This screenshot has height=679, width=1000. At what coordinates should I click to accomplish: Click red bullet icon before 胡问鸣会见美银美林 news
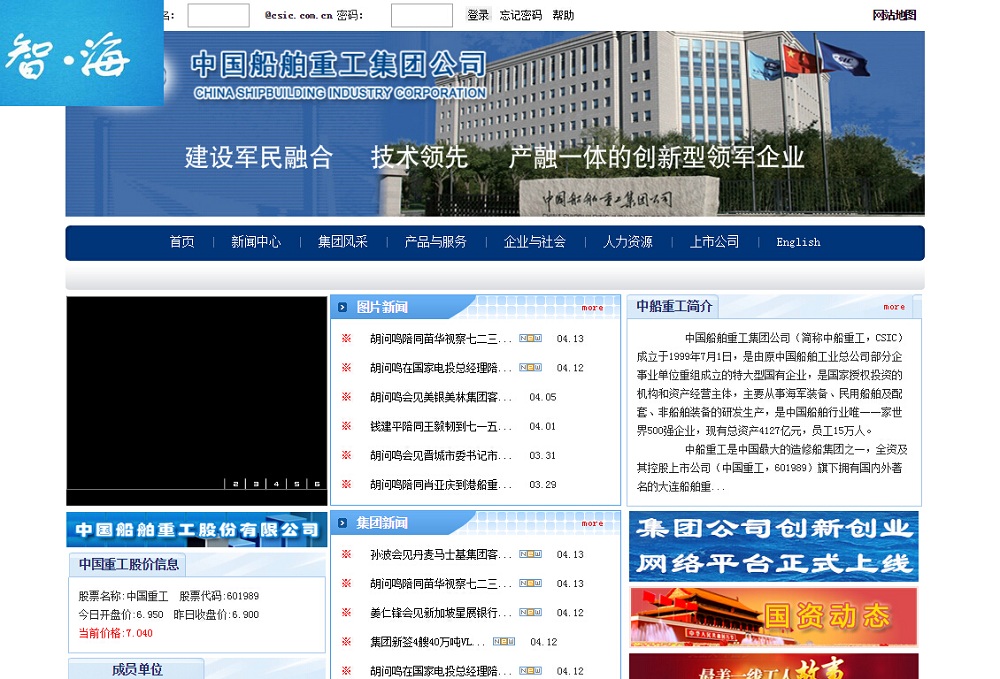point(346,397)
